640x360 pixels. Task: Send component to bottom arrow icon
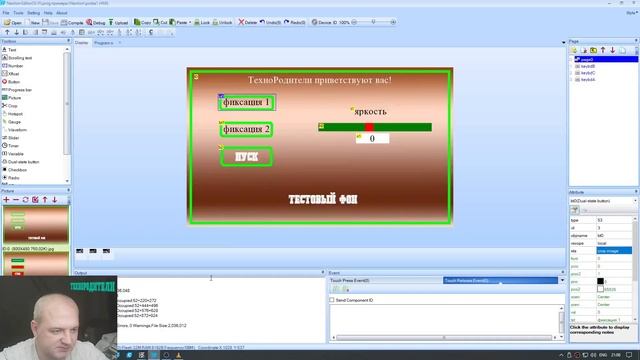tap(16, 32)
